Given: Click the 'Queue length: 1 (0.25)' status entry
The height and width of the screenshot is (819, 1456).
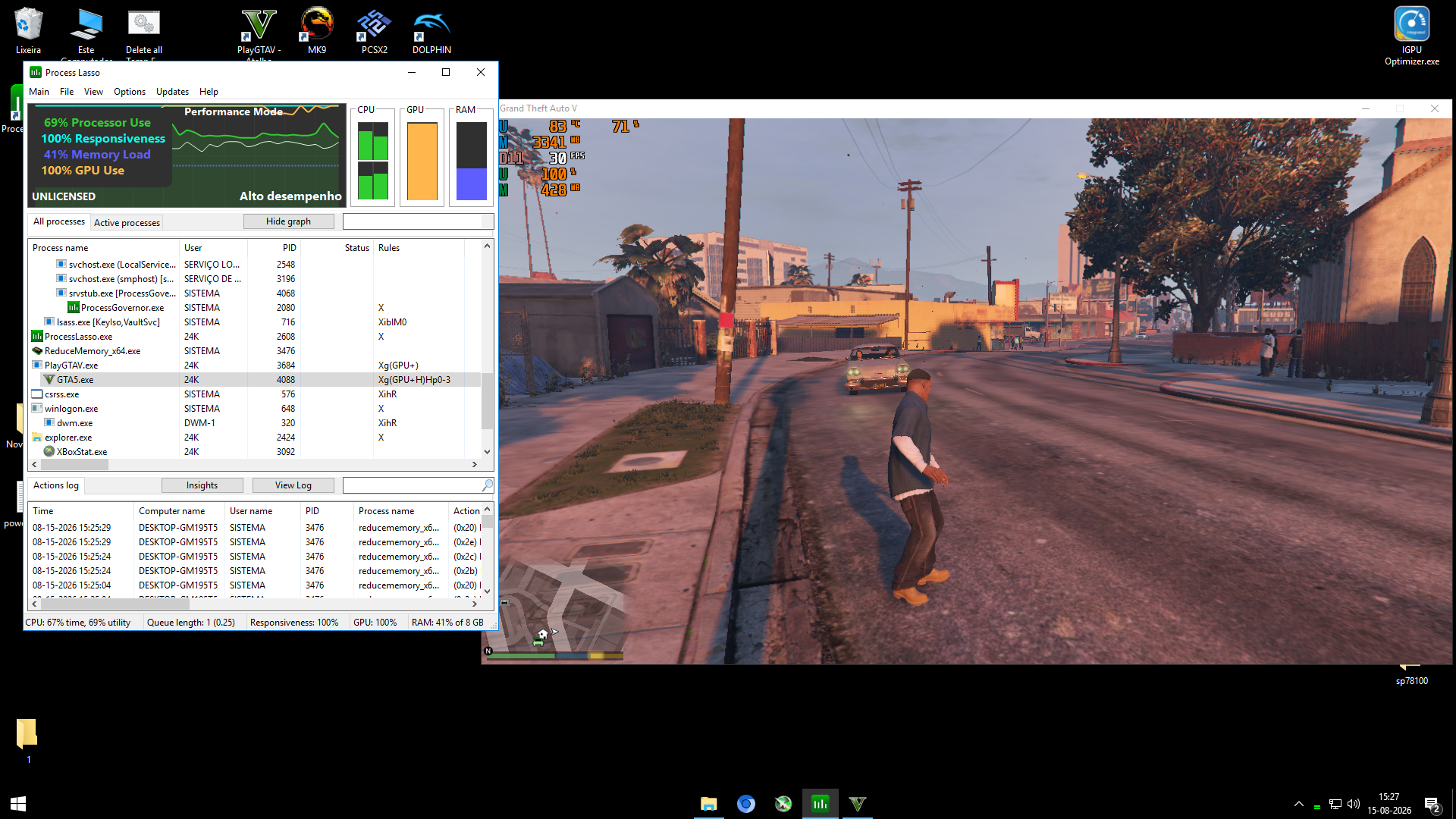Looking at the screenshot, I should coord(191,623).
